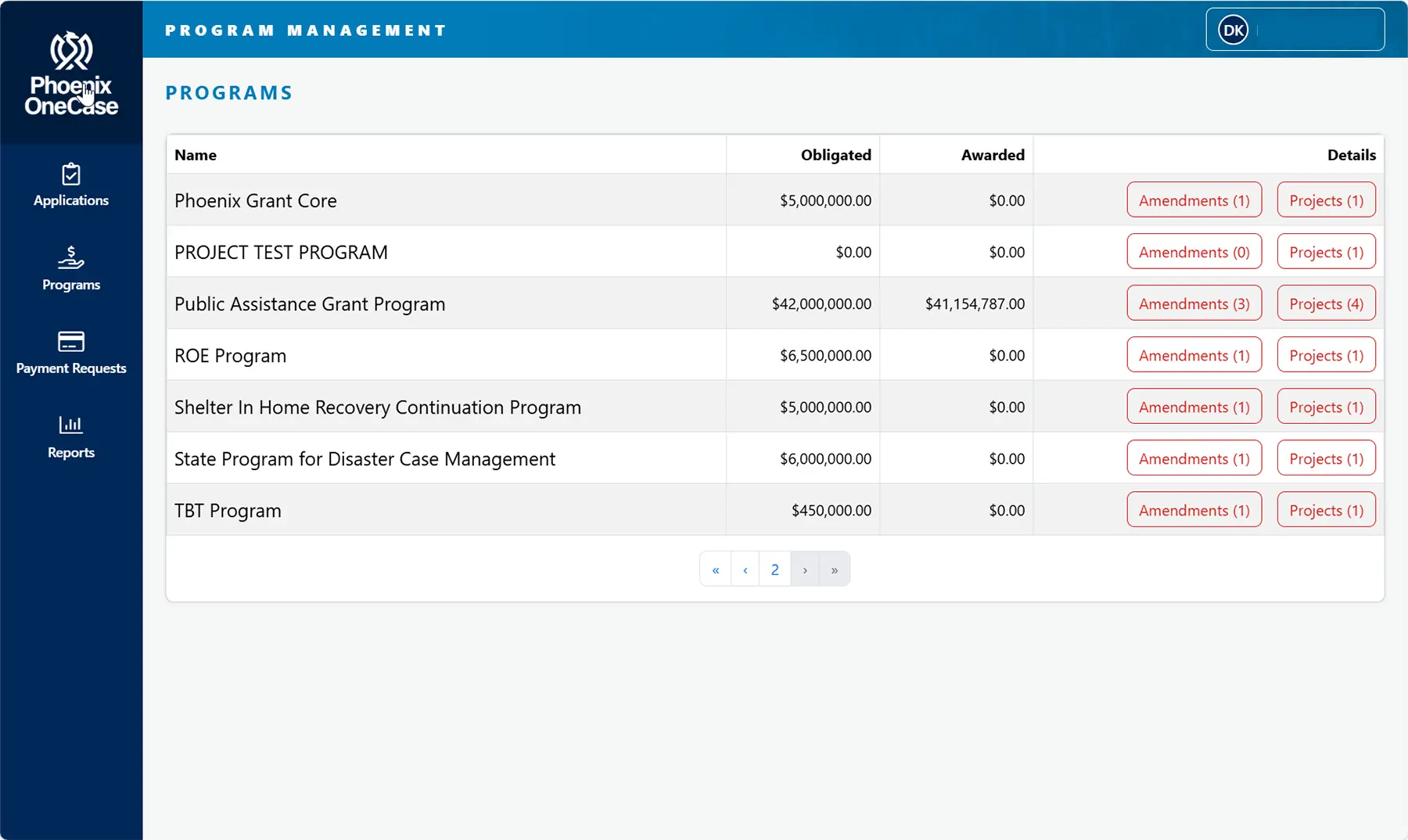Open Applications from the sidebar clipboard icon
Image resolution: width=1408 pixels, height=840 pixels.
pos(71,174)
